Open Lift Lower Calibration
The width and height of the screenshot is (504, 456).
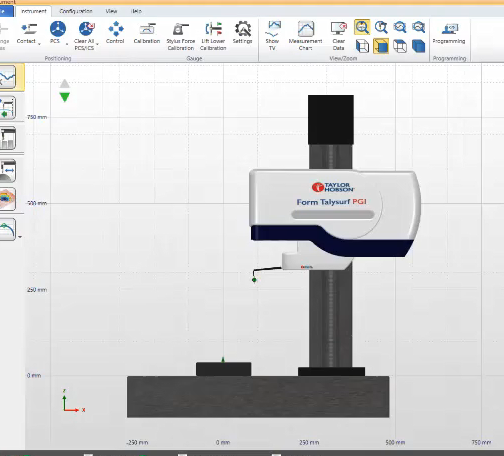[x=213, y=36]
